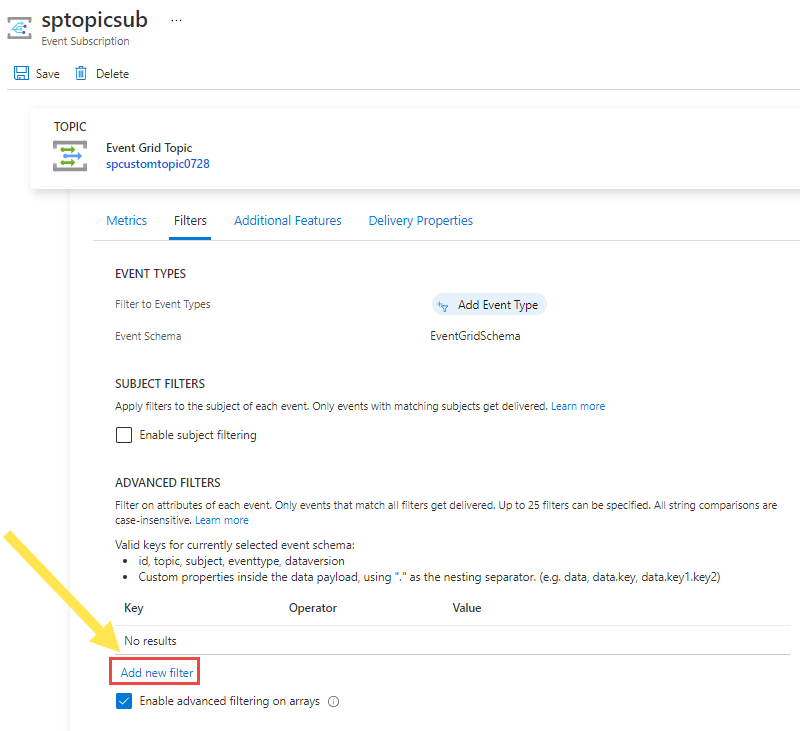The image size is (800, 731).
Task: Open the Additional Features tab
Action: point(288,220)
